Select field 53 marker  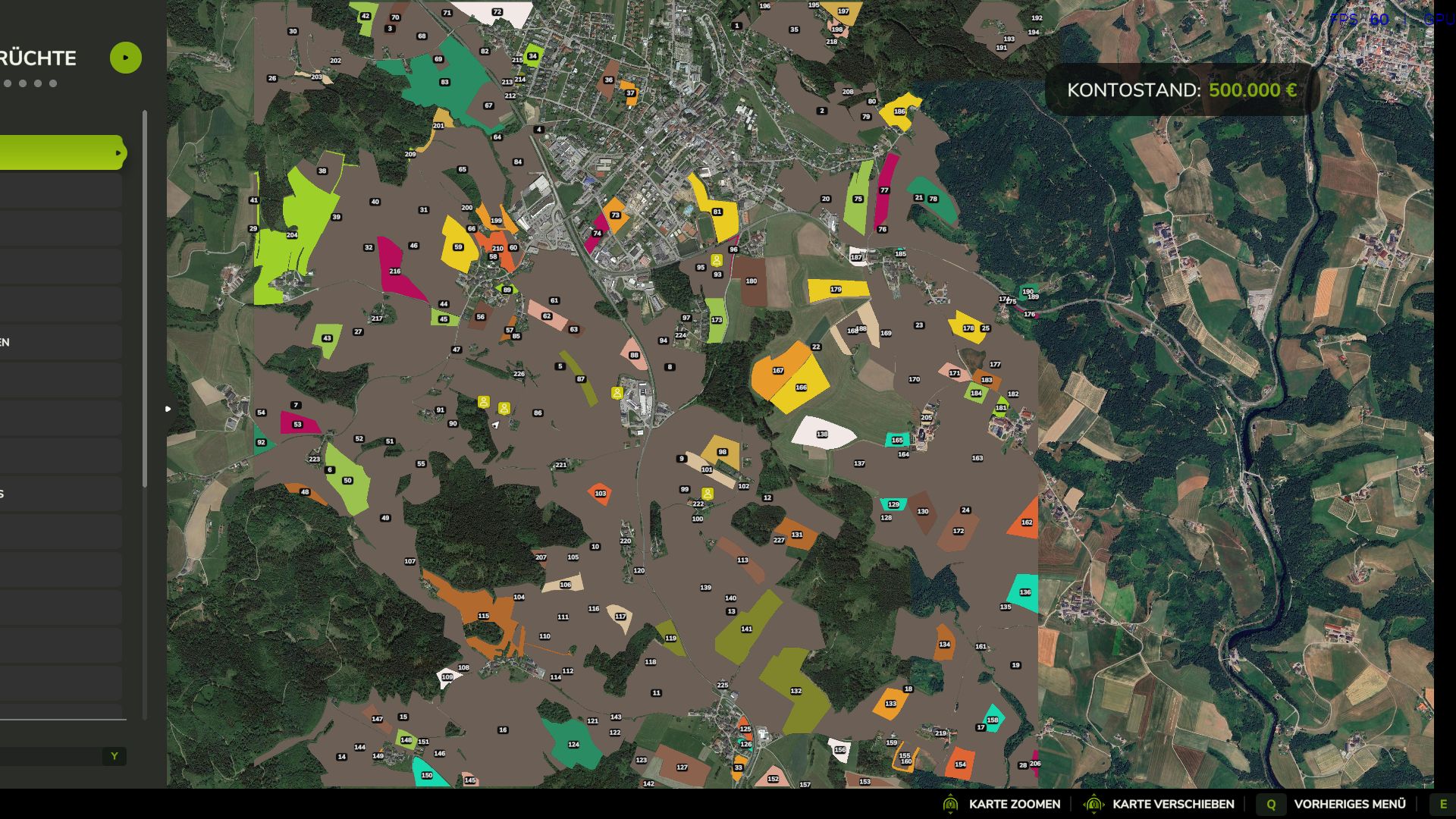[x=297, y=425]
